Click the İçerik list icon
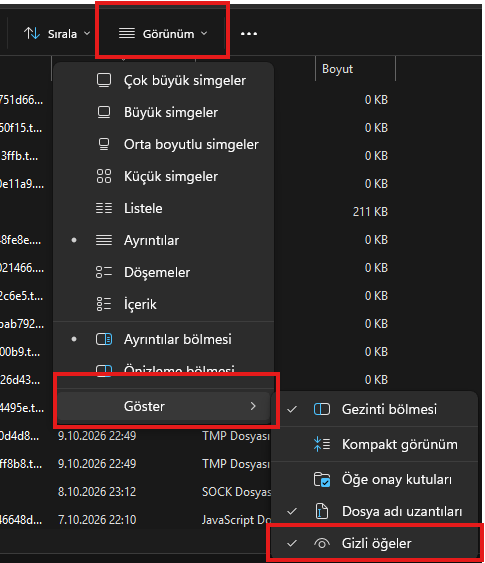 [x=104, y=304]
